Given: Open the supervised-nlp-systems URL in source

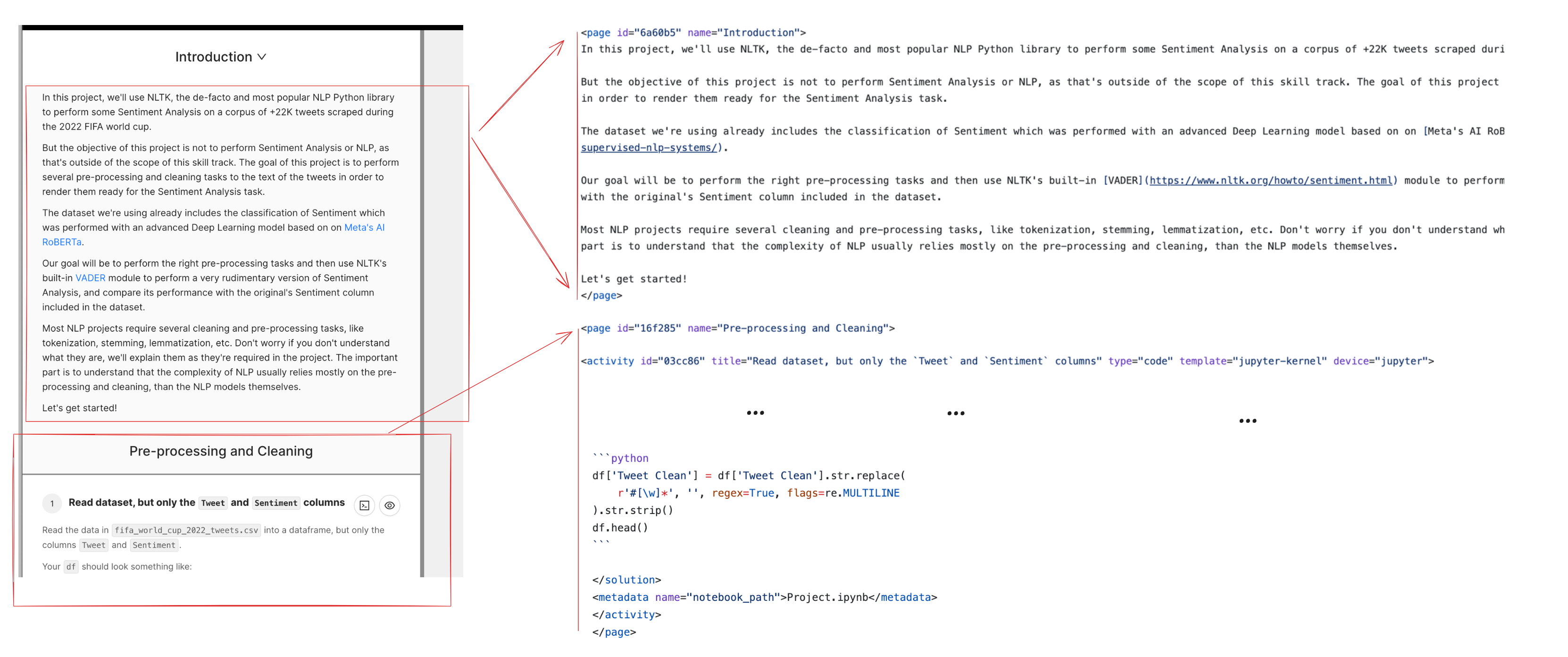Looking at the screenshot, I should pyautogui.click(x=649, y=147).
